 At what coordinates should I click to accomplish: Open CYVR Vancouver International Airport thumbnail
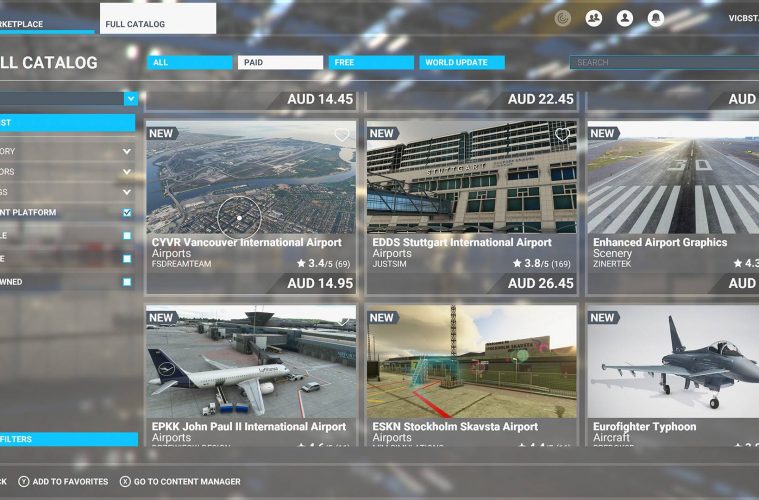[251, 177]
